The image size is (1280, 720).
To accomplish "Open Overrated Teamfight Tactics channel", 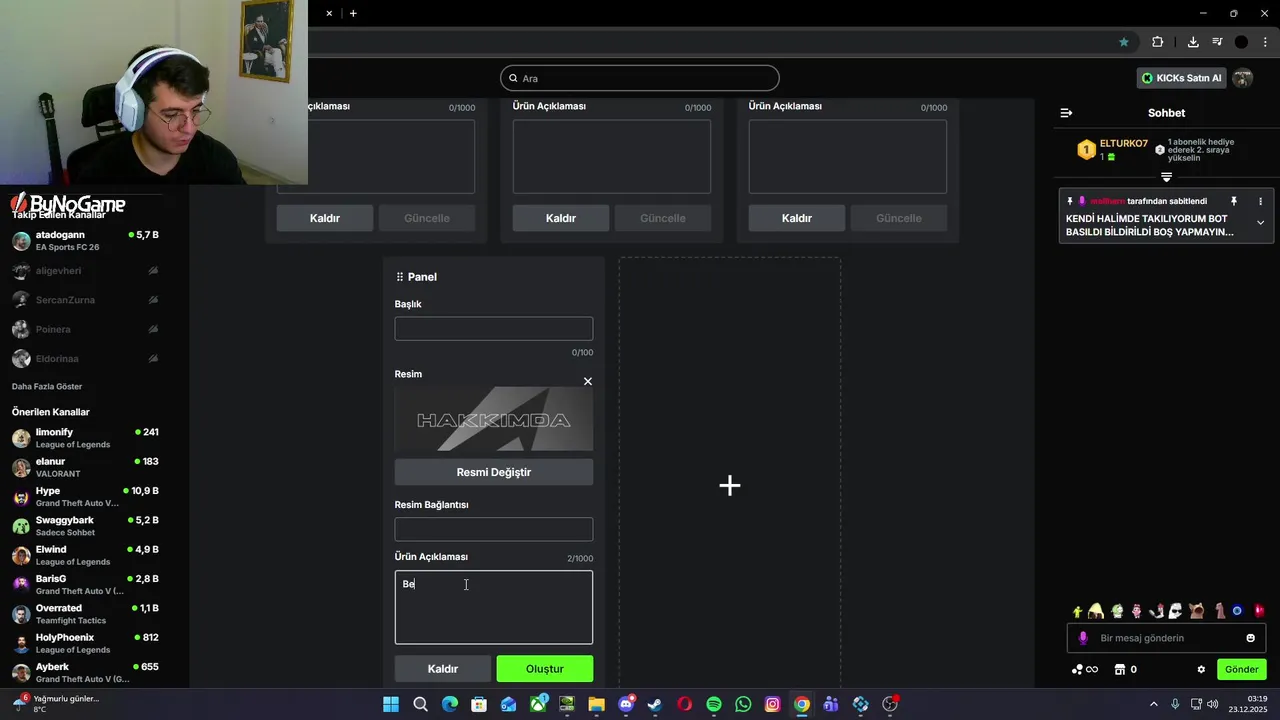I will click(x=85, y=614).
